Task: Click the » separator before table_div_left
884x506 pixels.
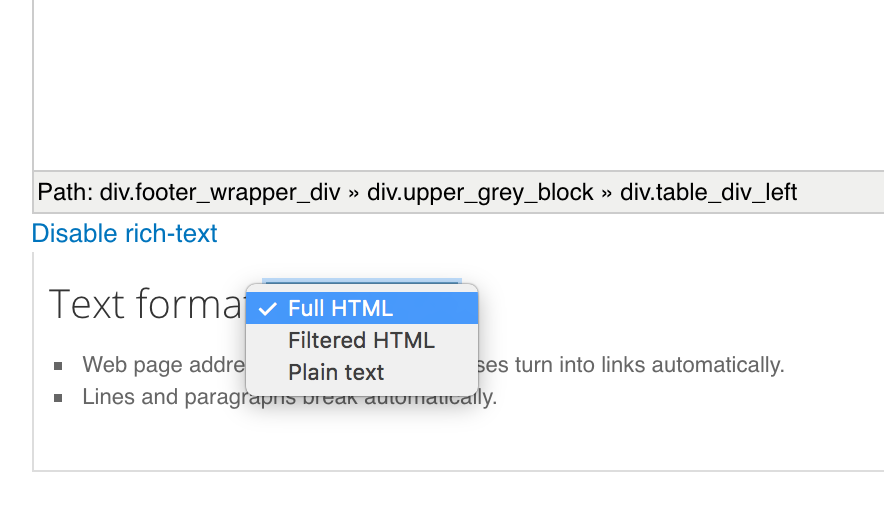Action: coord(607,193)
